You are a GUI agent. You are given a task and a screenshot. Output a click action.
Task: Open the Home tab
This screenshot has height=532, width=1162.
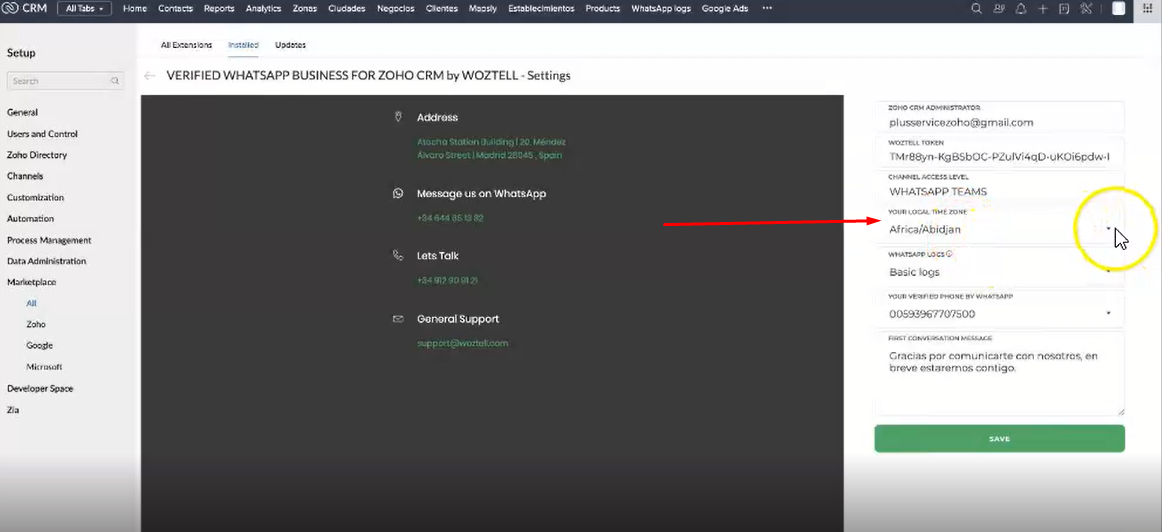click(135, 9)
